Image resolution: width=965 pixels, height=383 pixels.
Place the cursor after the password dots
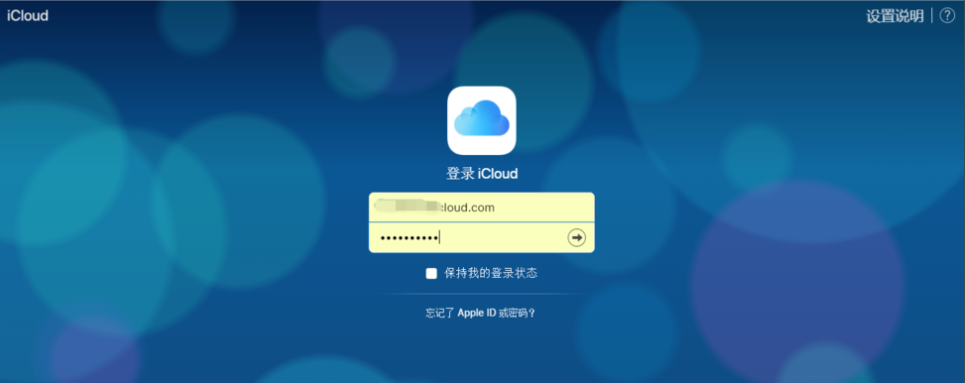[439, 238]
